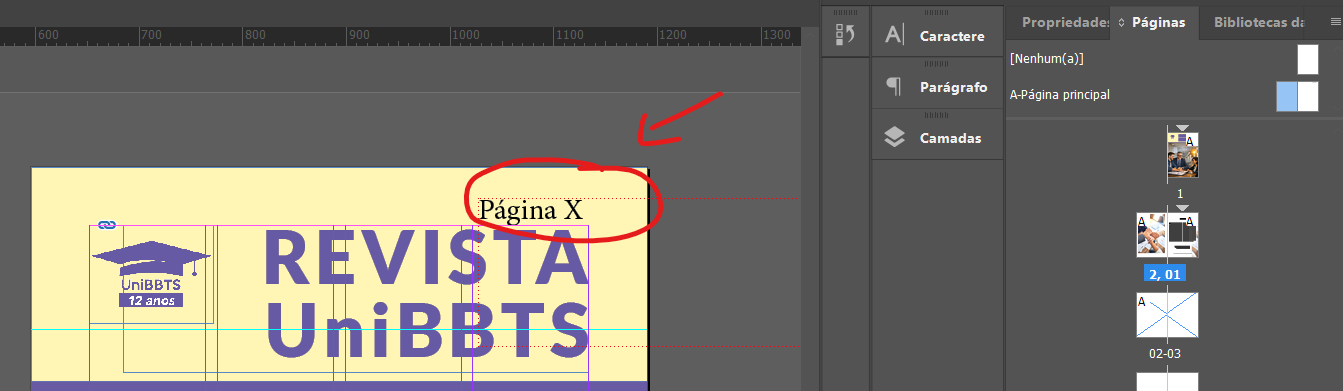Select page 1 thumbnail in Páginas panel

1182,155
